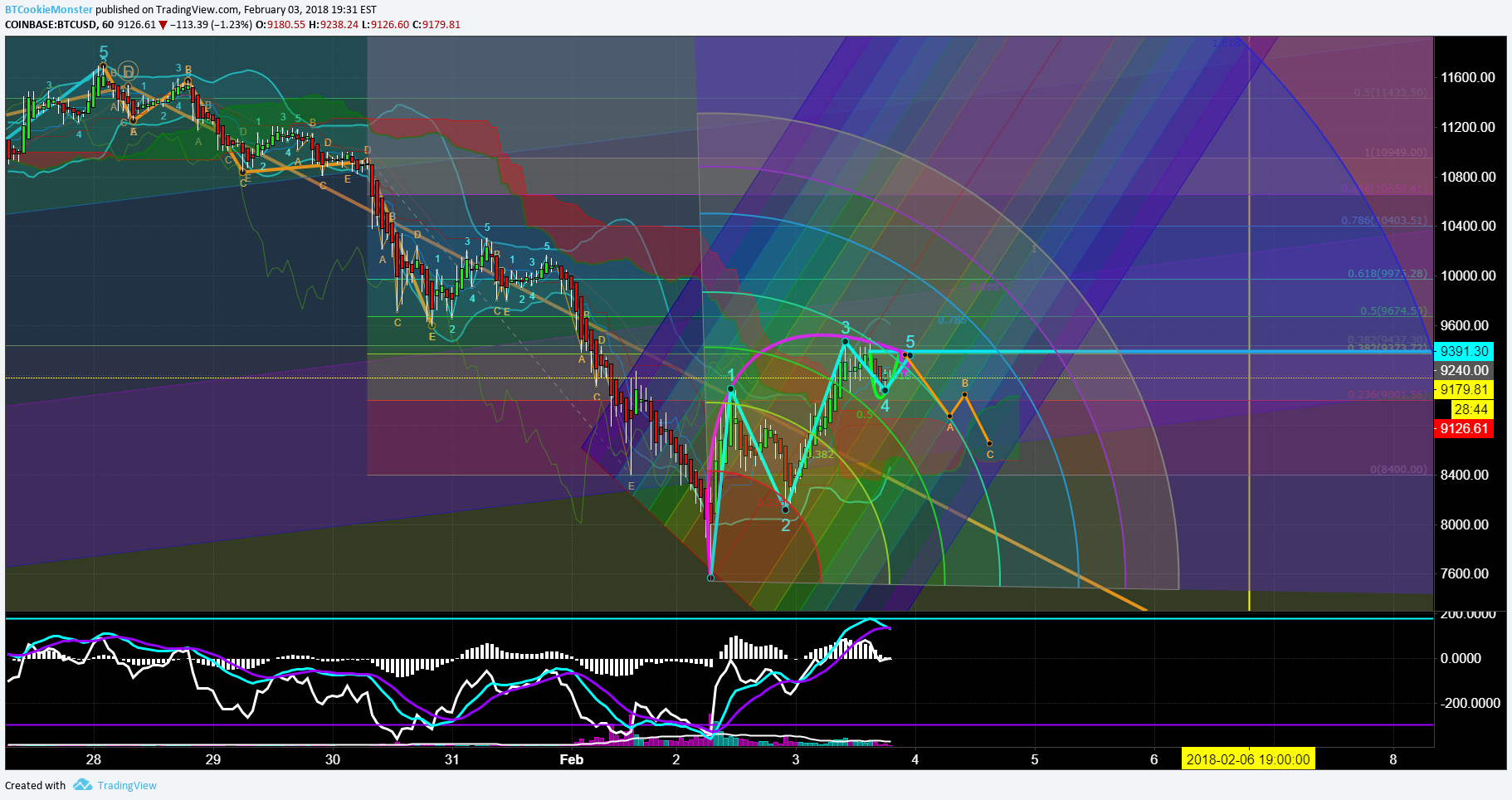
Task: Click the 31 date on time axis
Action: [x=451, y=759]
